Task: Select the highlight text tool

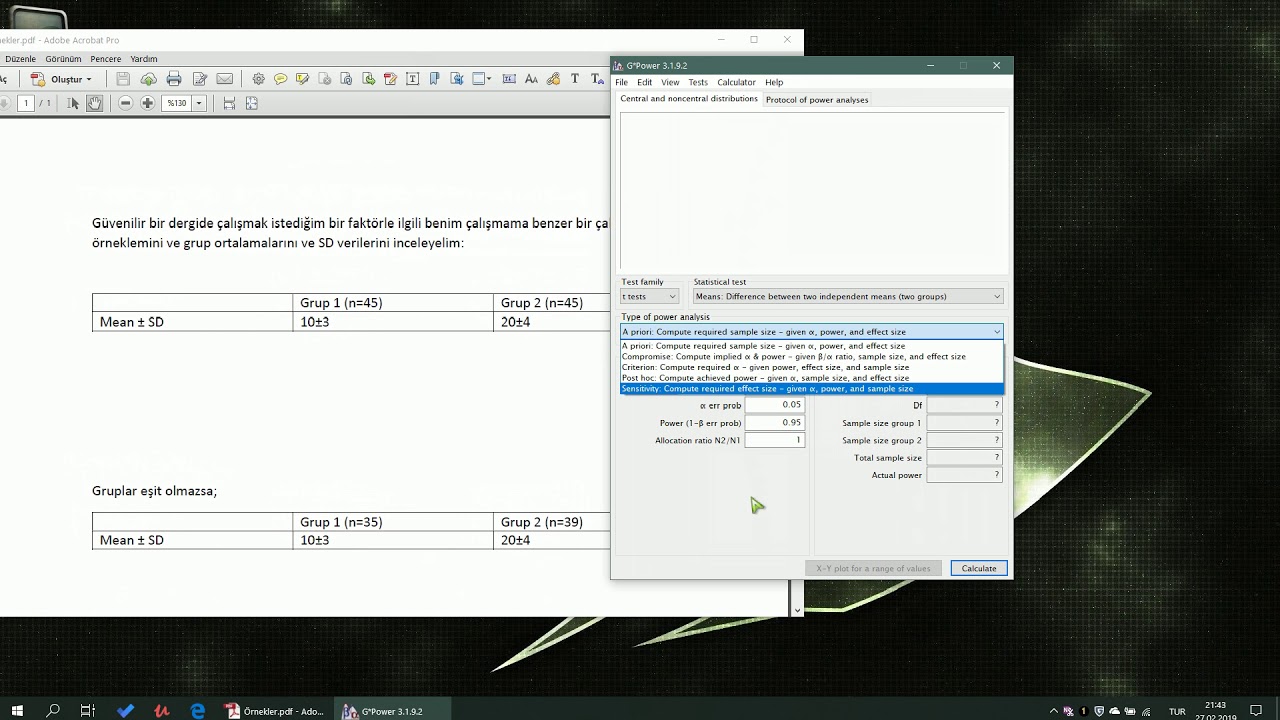Action: [x=302, y=79]
